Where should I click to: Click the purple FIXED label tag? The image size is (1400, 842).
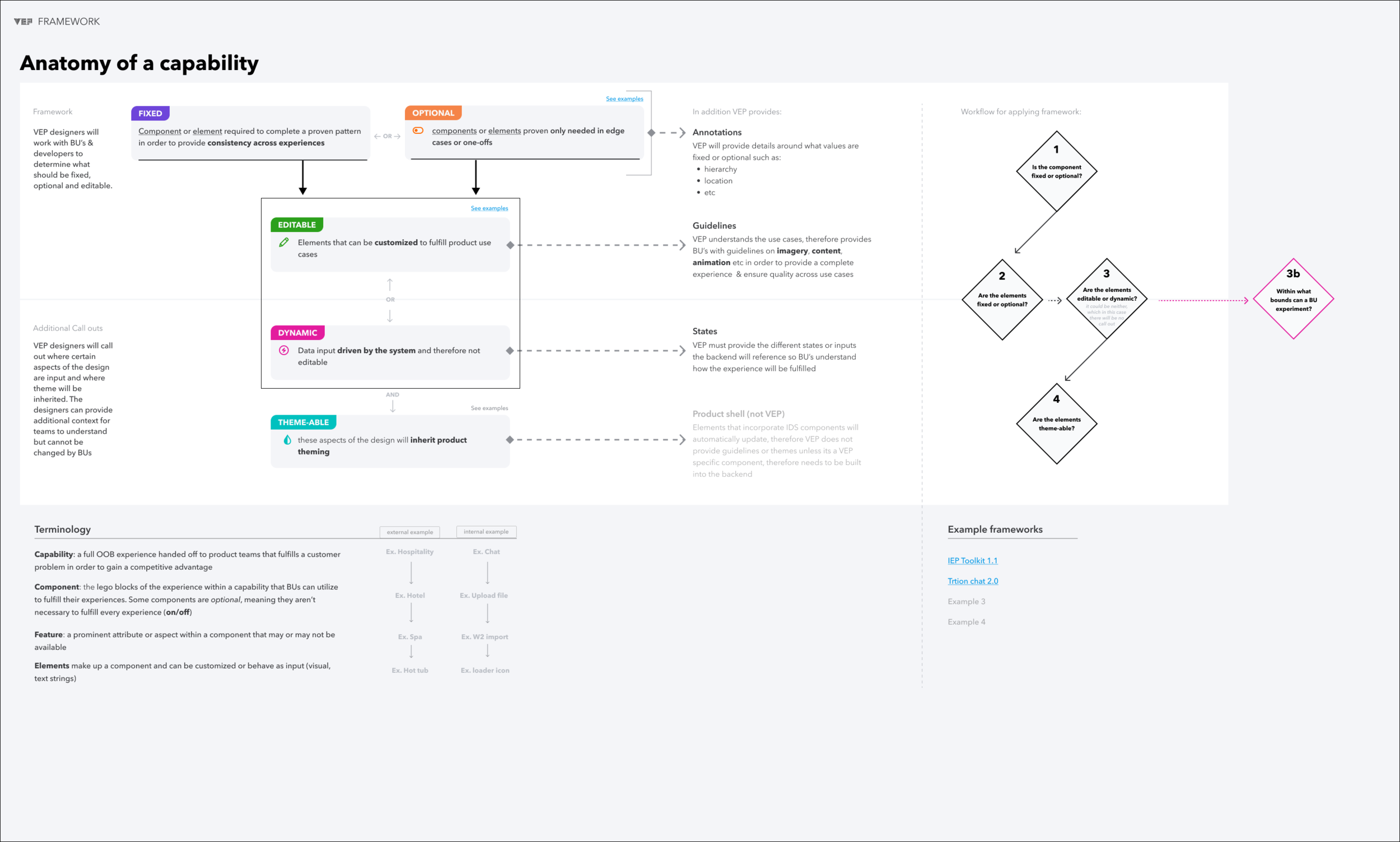click(150, 114)
